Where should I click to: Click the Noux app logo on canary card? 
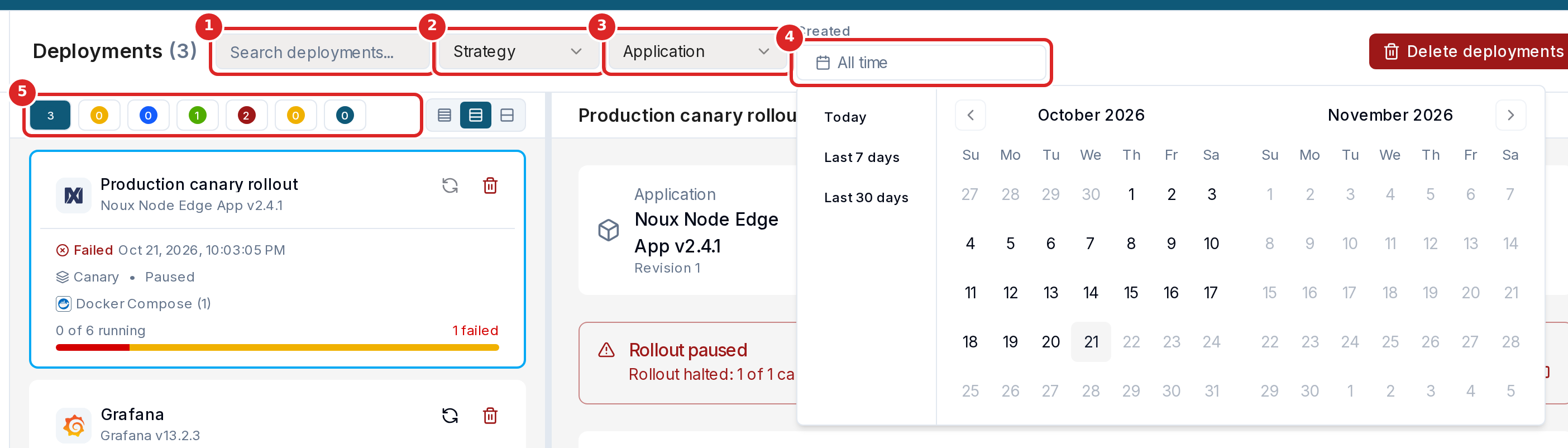(74, 196)
